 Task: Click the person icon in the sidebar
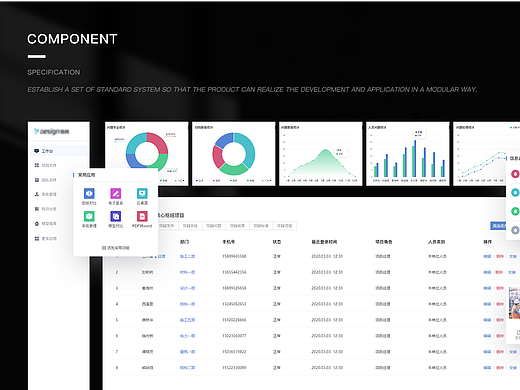pyautogui.click(x=37, y=194)
